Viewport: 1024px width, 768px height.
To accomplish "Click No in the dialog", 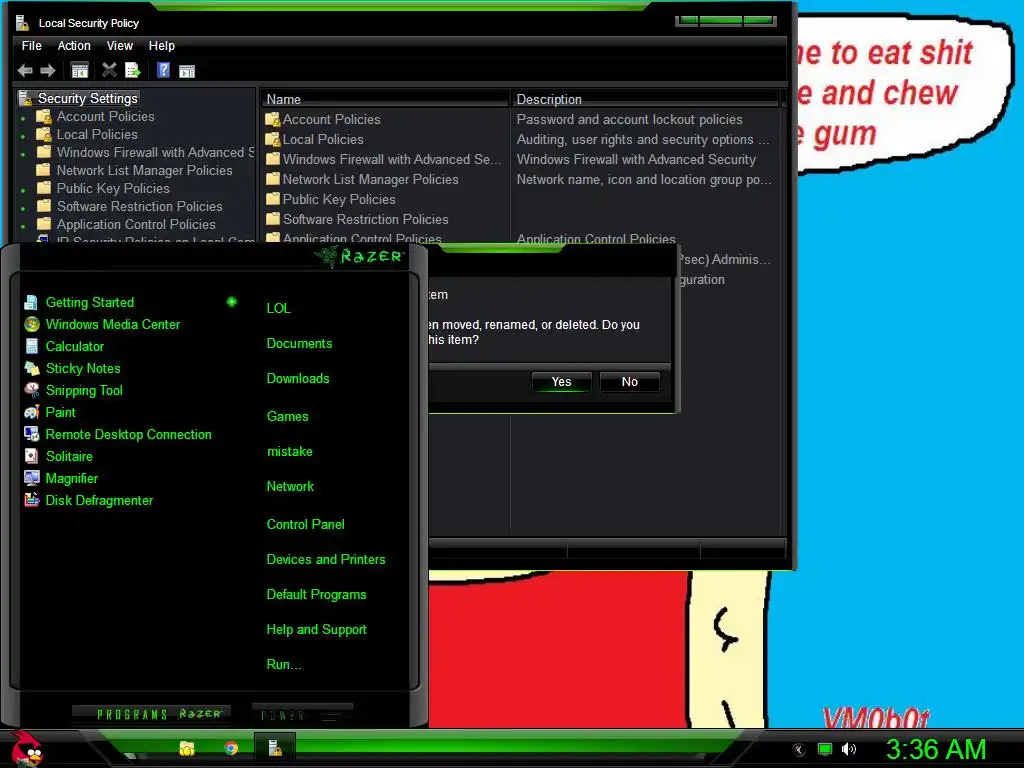I will pos(630,381).
